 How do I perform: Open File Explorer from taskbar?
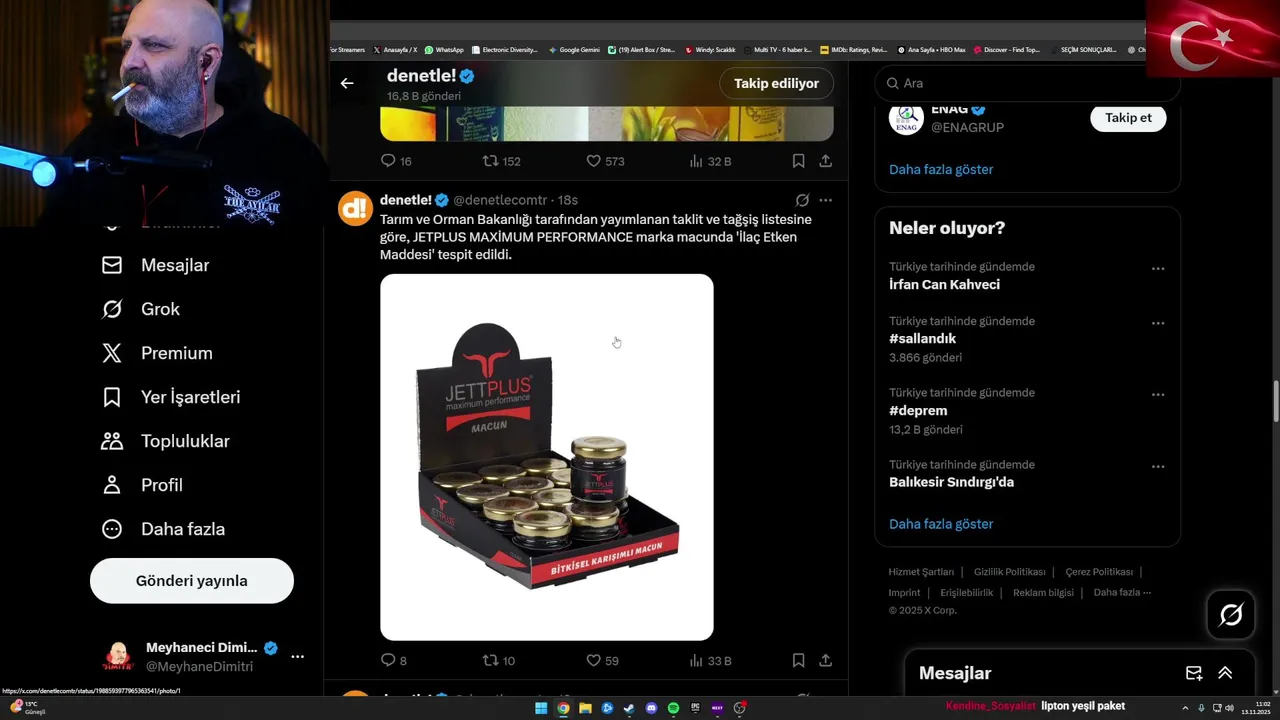pyautogui.click(x=585, y=708)
